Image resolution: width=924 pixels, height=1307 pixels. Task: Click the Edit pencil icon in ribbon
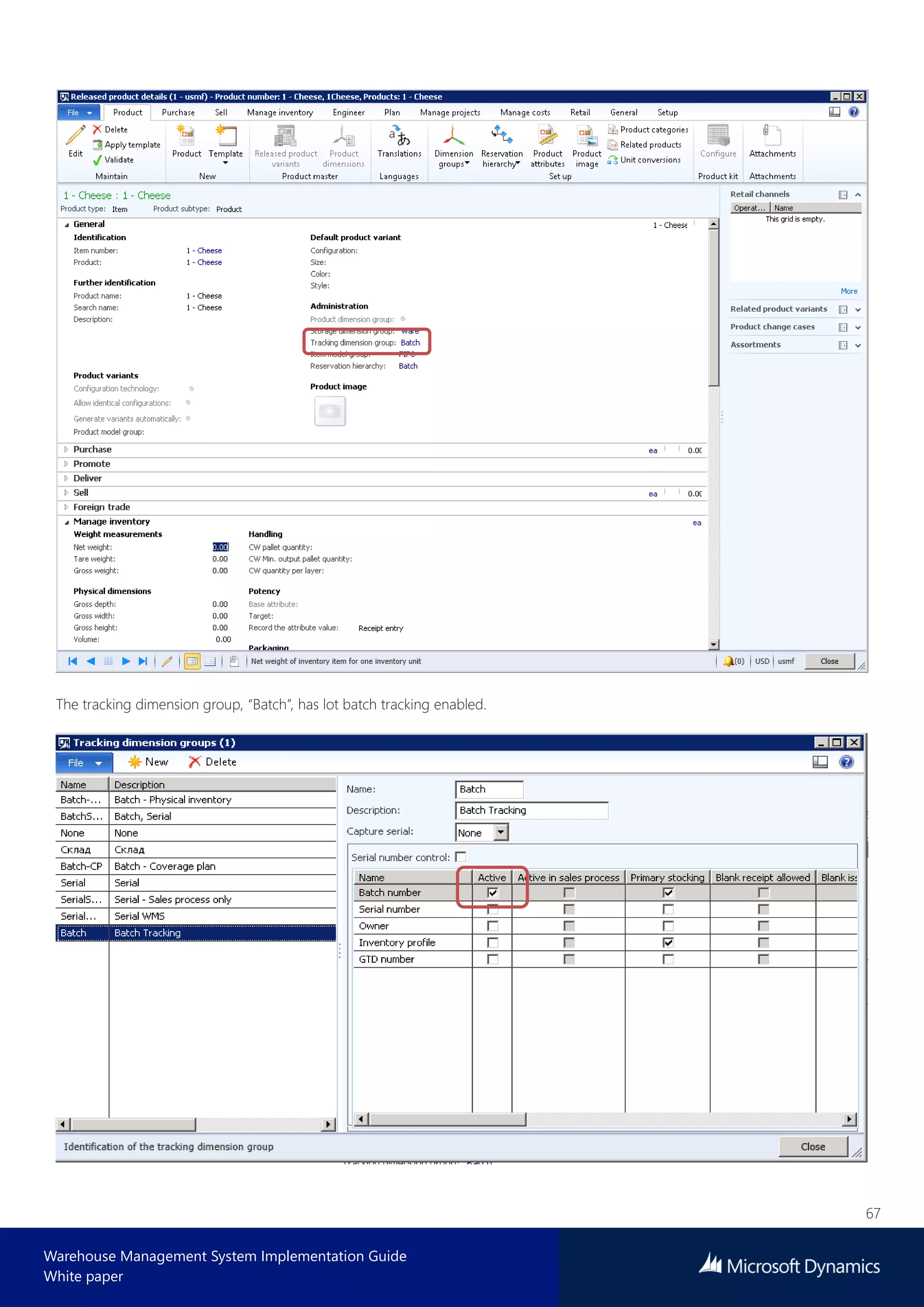tap(75, 136)
